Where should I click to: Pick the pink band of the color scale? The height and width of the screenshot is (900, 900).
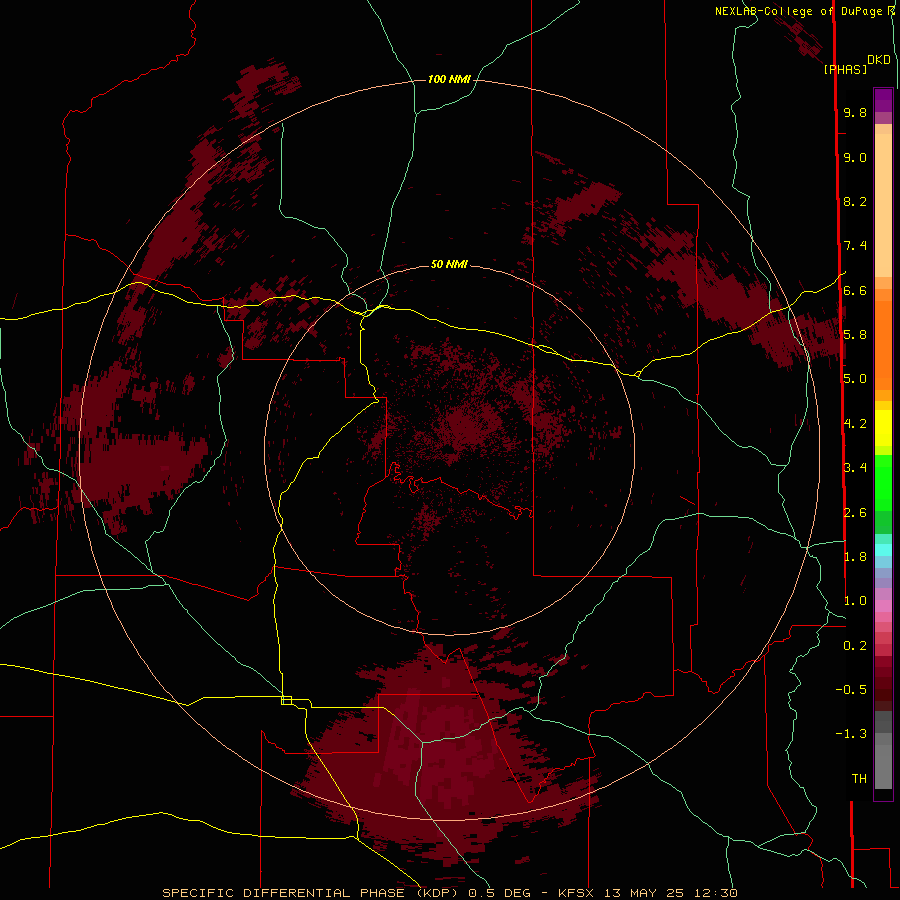click(x=883, y=606)
